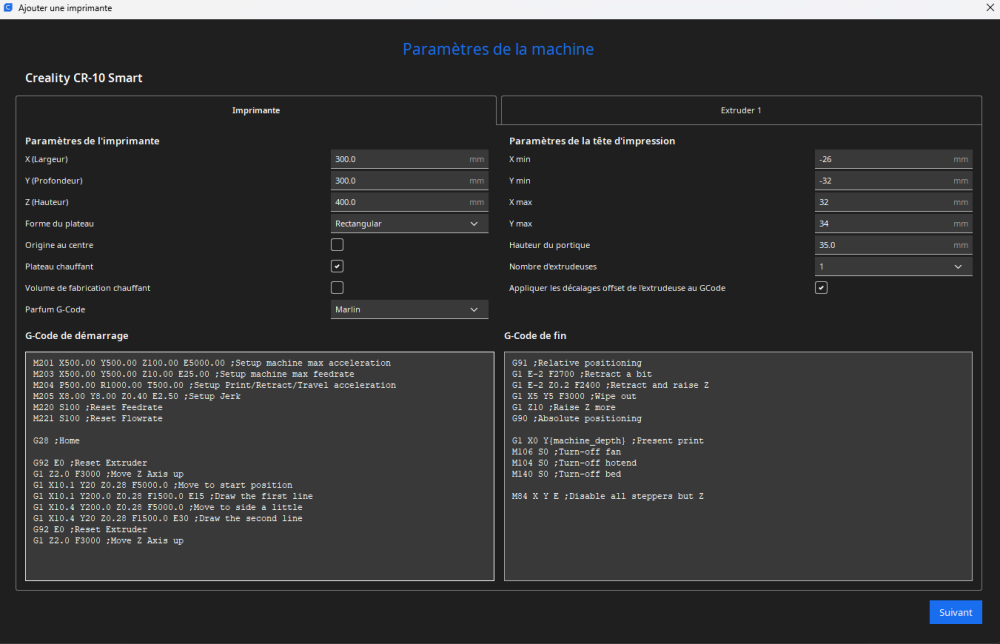Image resolution: width=1000 pixels, height=644 pixels.
Task: Click the Hauteur du portique field
Action: pos(893,245)
